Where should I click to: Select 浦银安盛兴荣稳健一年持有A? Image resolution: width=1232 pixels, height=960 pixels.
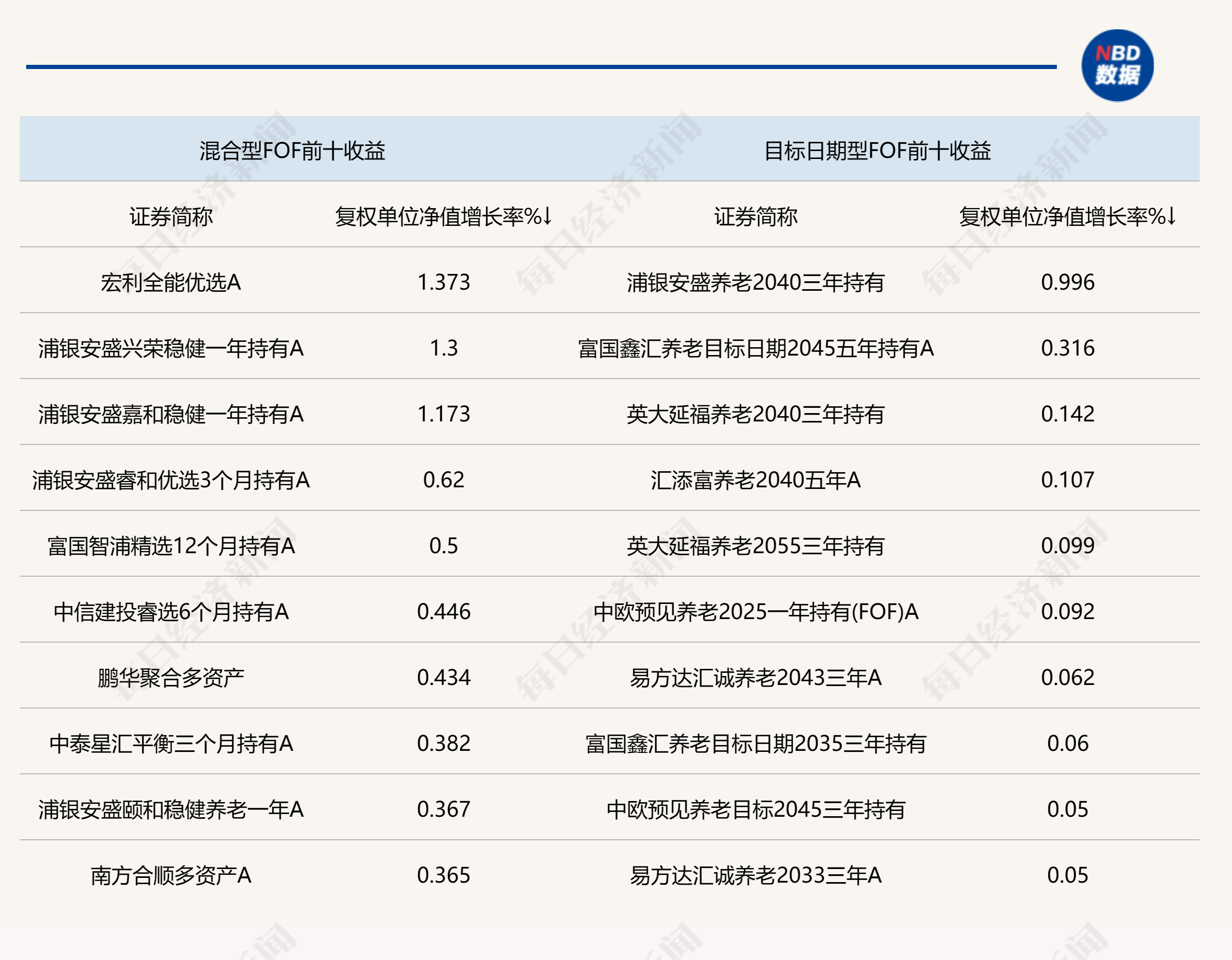point(171,349)
